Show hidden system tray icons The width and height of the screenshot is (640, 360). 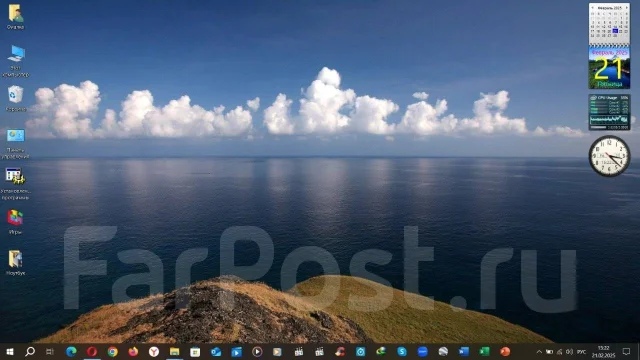tap(539, 352)
